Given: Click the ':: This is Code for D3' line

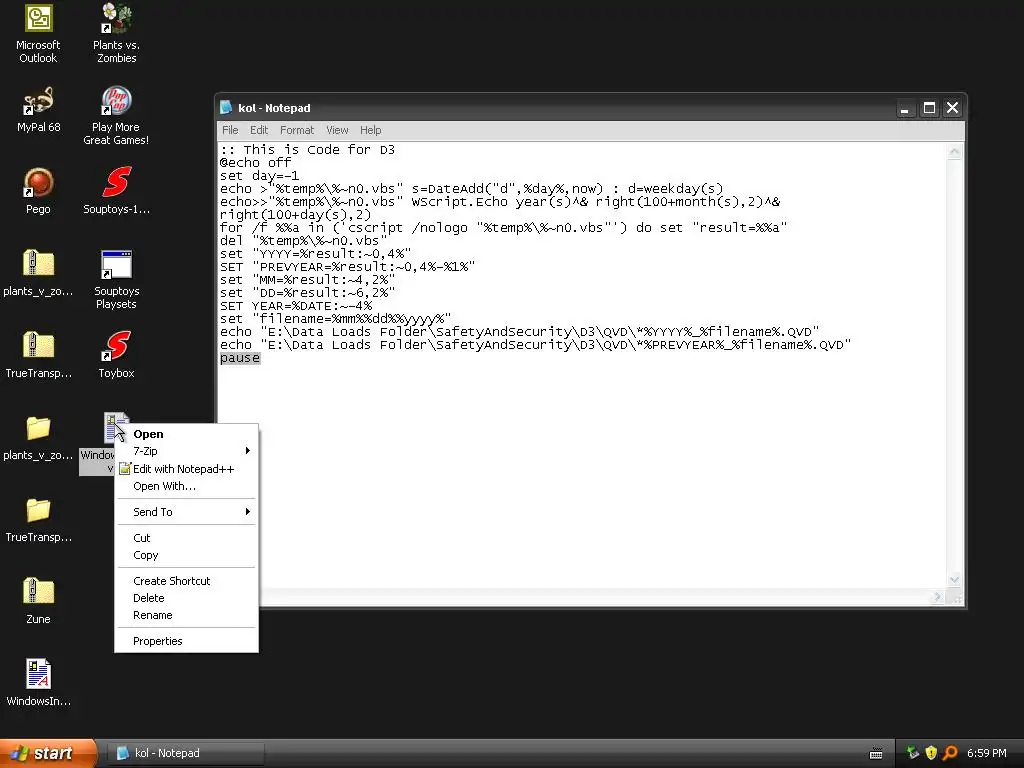Looking at the screenshot, I should click(x=307, y=150).
